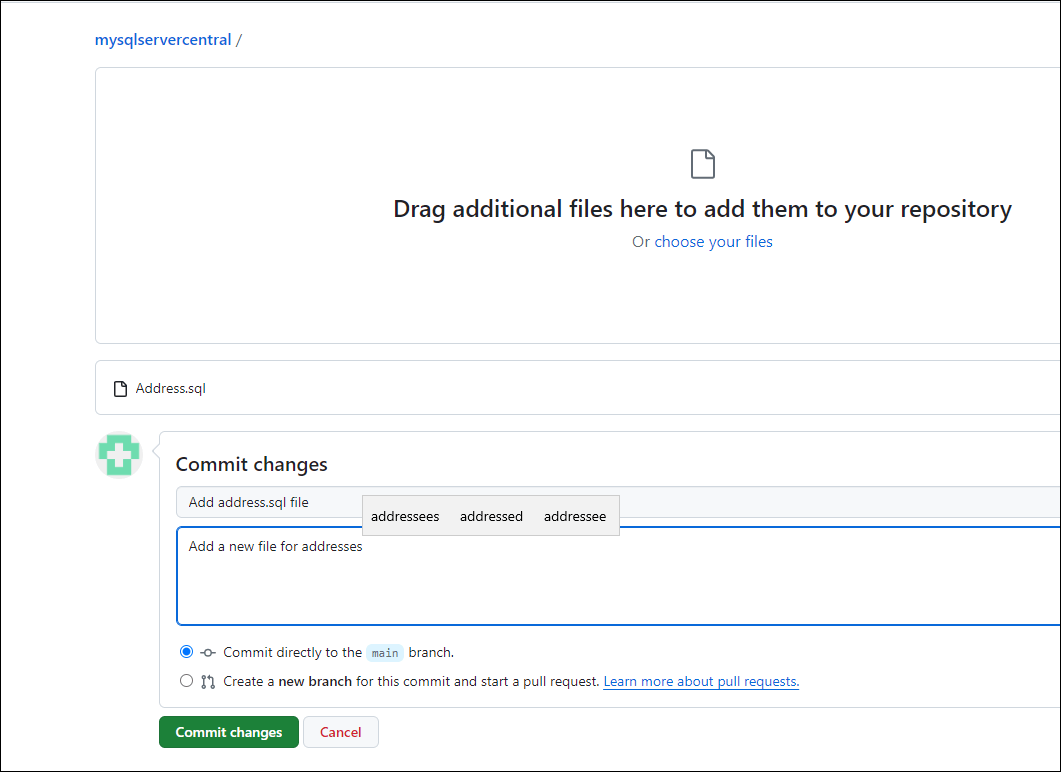Image resolution: width=1061 pixels, height=772 pixels.
Task: Select create a new branch option
Action: click(x=186, y=681)
